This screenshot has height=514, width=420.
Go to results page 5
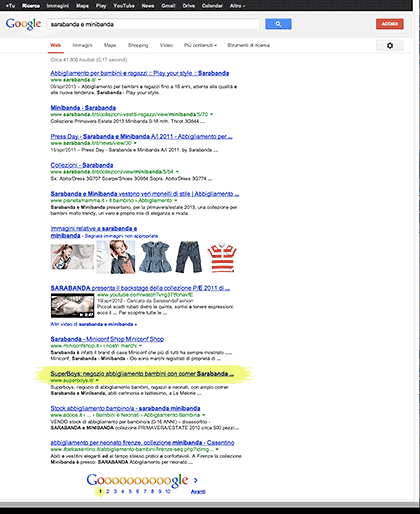[x=130, y=491]
